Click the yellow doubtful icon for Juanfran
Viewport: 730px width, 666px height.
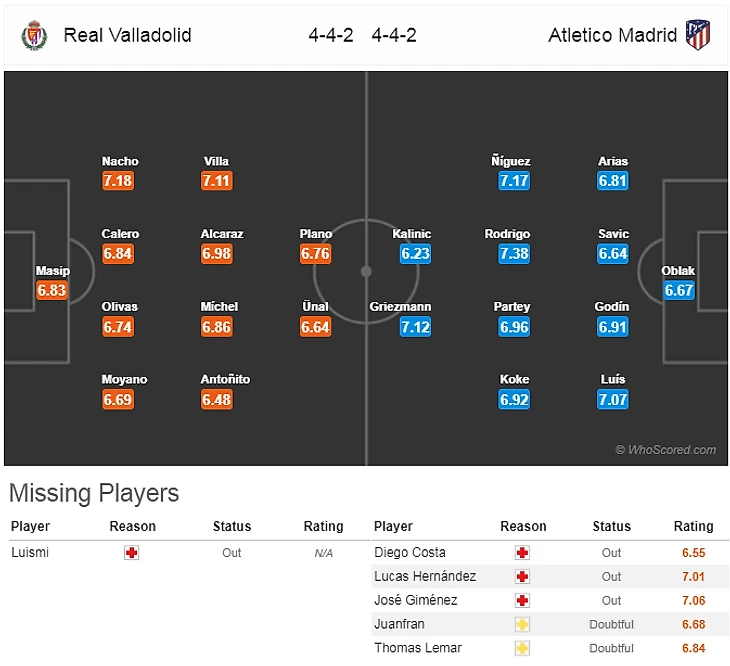(x=522, y=625)
